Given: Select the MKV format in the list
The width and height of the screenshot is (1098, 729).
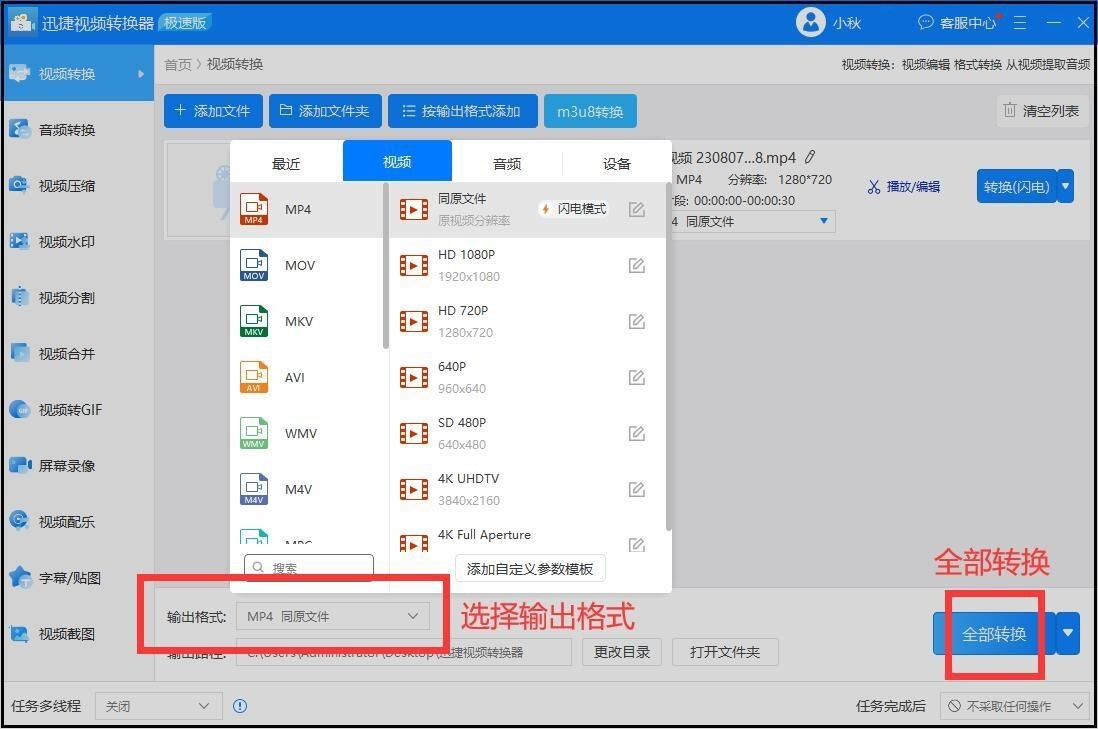Looking at the screenshot, I should click(x=298, y=322).
